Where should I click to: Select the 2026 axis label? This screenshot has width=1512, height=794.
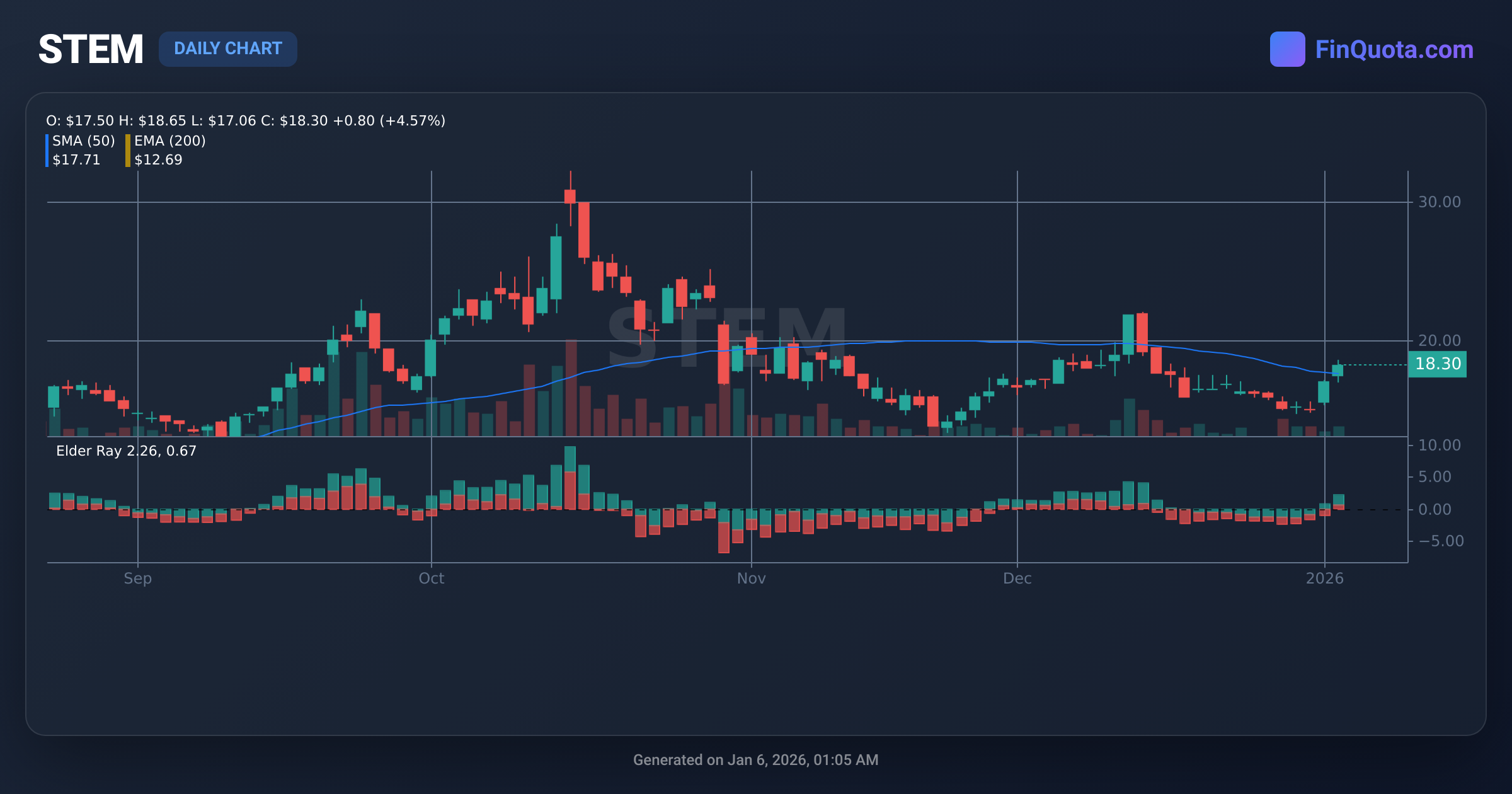(x=1326, y=578)
